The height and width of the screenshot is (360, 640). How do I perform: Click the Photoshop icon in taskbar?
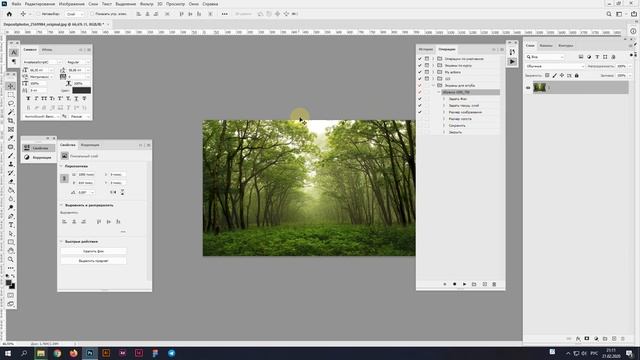click(x=90, y=353)
